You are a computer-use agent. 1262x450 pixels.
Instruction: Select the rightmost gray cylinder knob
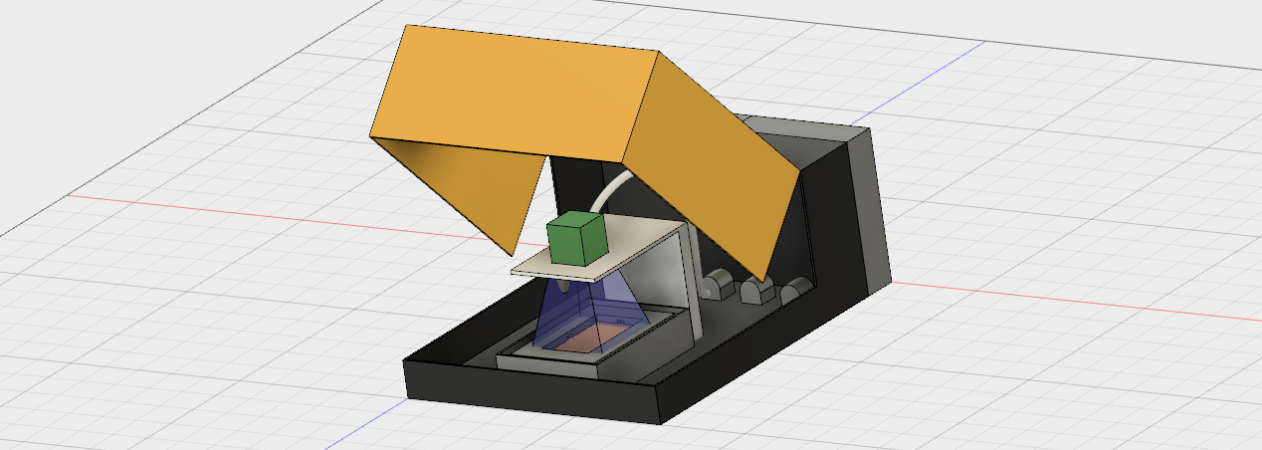[796, 290]
